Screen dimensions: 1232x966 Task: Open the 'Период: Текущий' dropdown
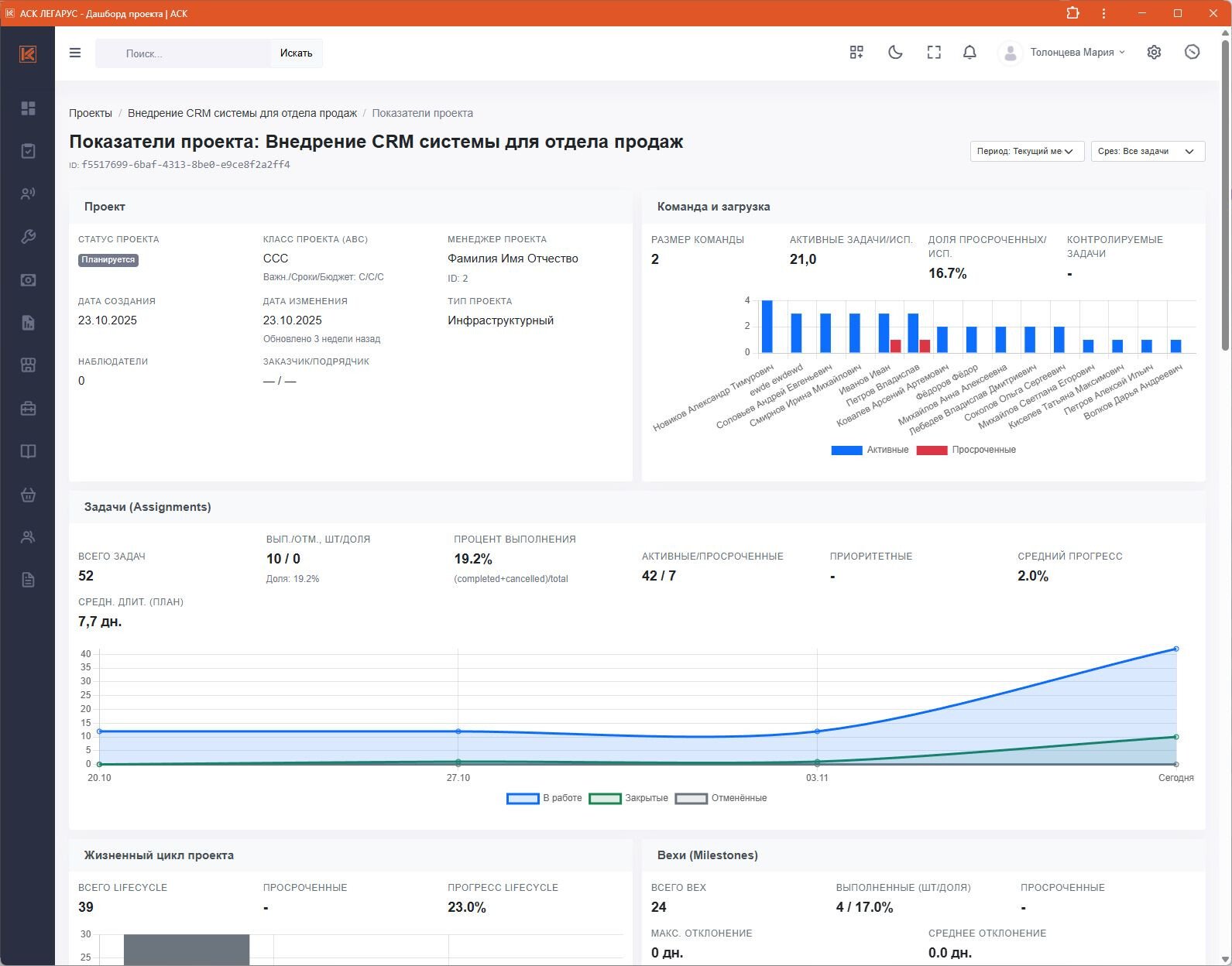[x=1025, y=151]
